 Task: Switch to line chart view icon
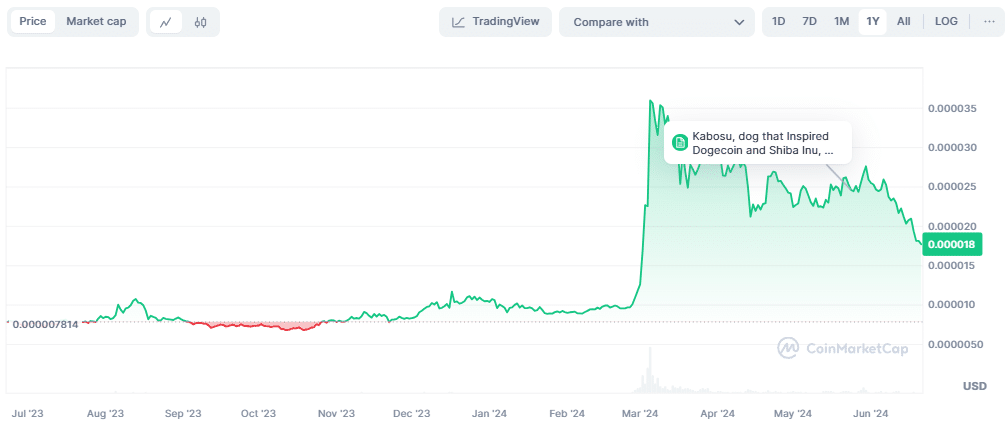[x=166, y=22]
